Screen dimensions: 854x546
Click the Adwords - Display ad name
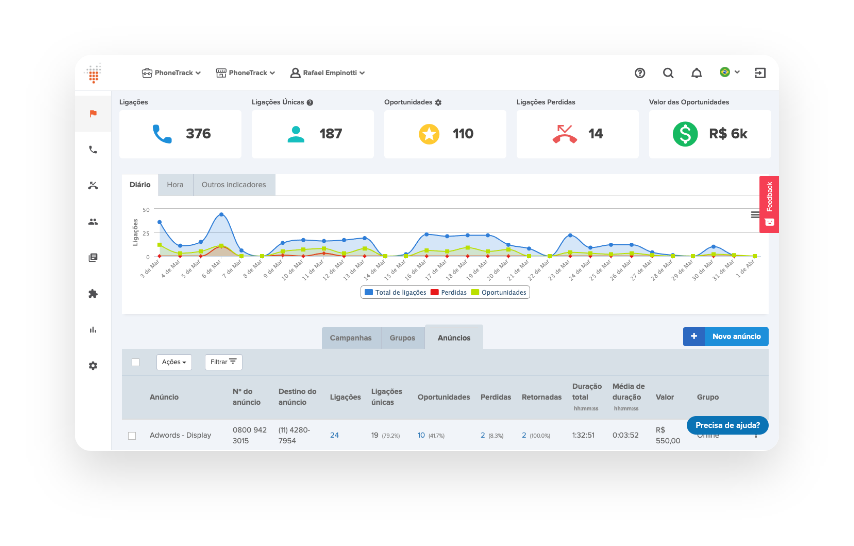tap(180, 435)
